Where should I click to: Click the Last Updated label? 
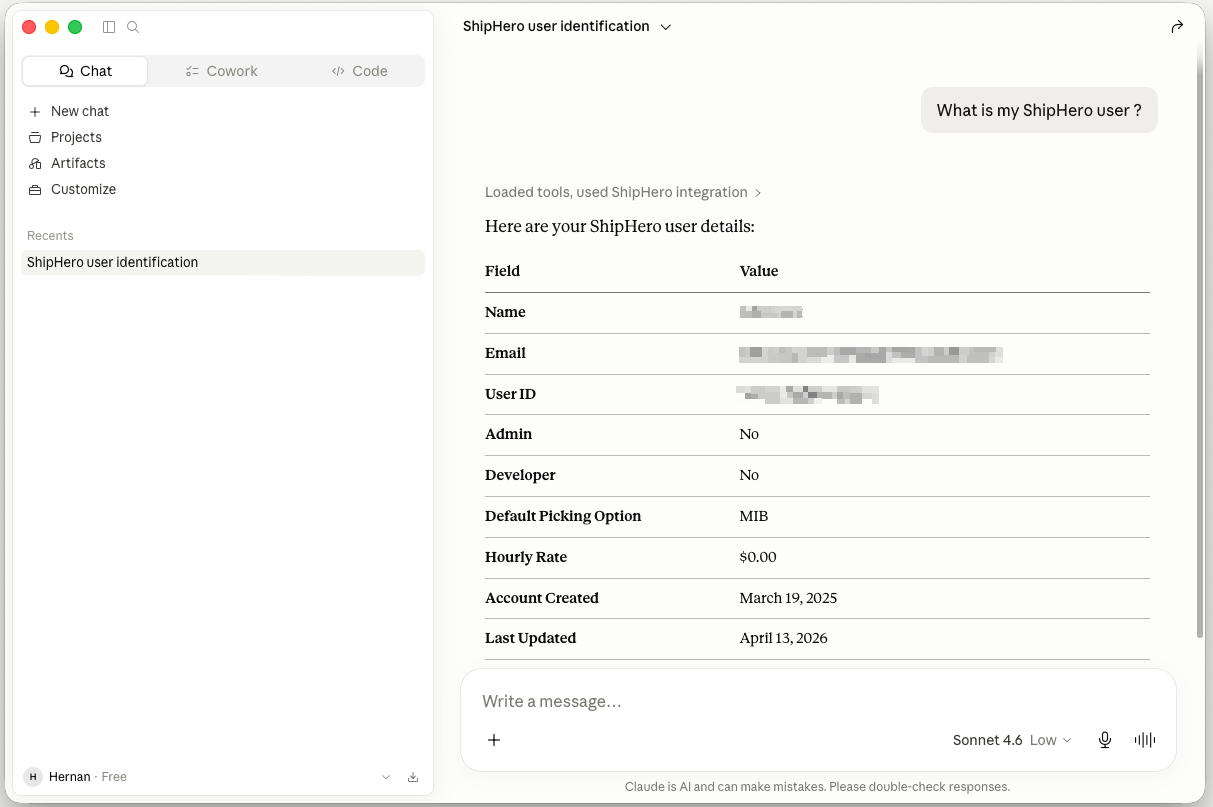pyautogui.click(x=530, y=638)
